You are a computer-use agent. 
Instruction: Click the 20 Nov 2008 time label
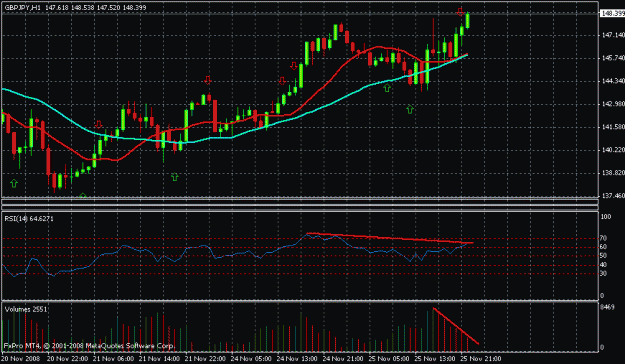click(19, 359)
